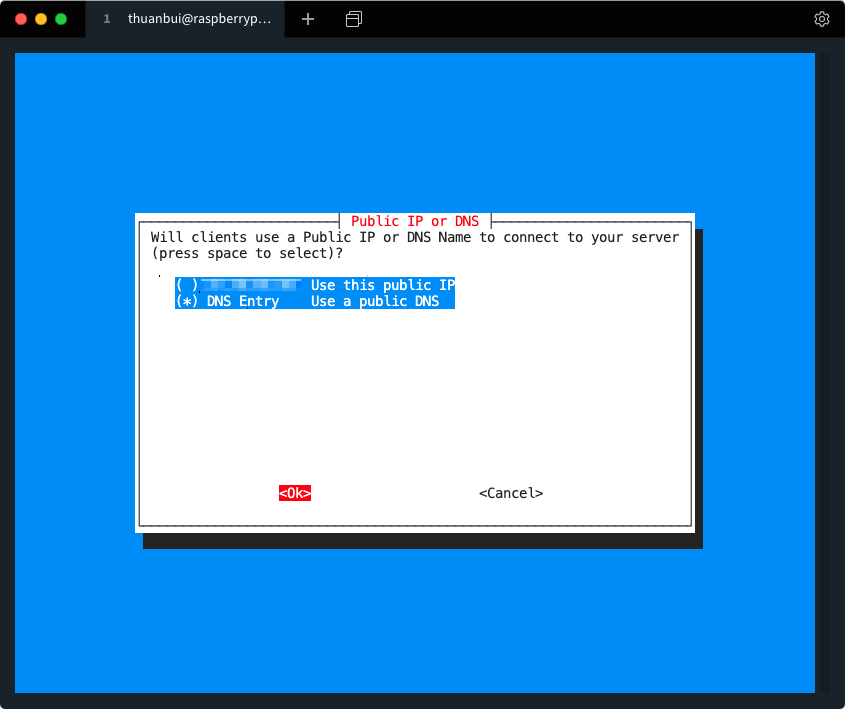
Task: Open terminal settings via gear icon
Action: pyautogui.click(x=822, y=19)
